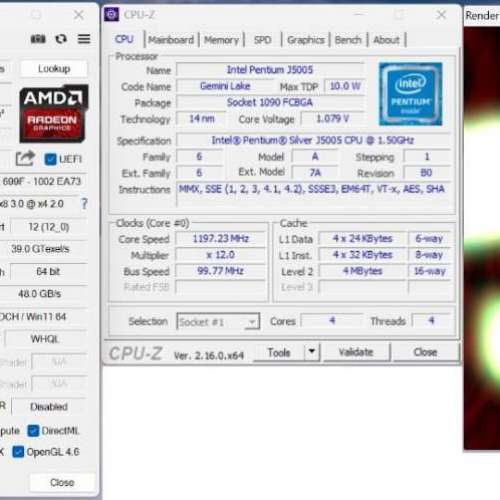Click the Specification field text

click(x=313, y=140)
